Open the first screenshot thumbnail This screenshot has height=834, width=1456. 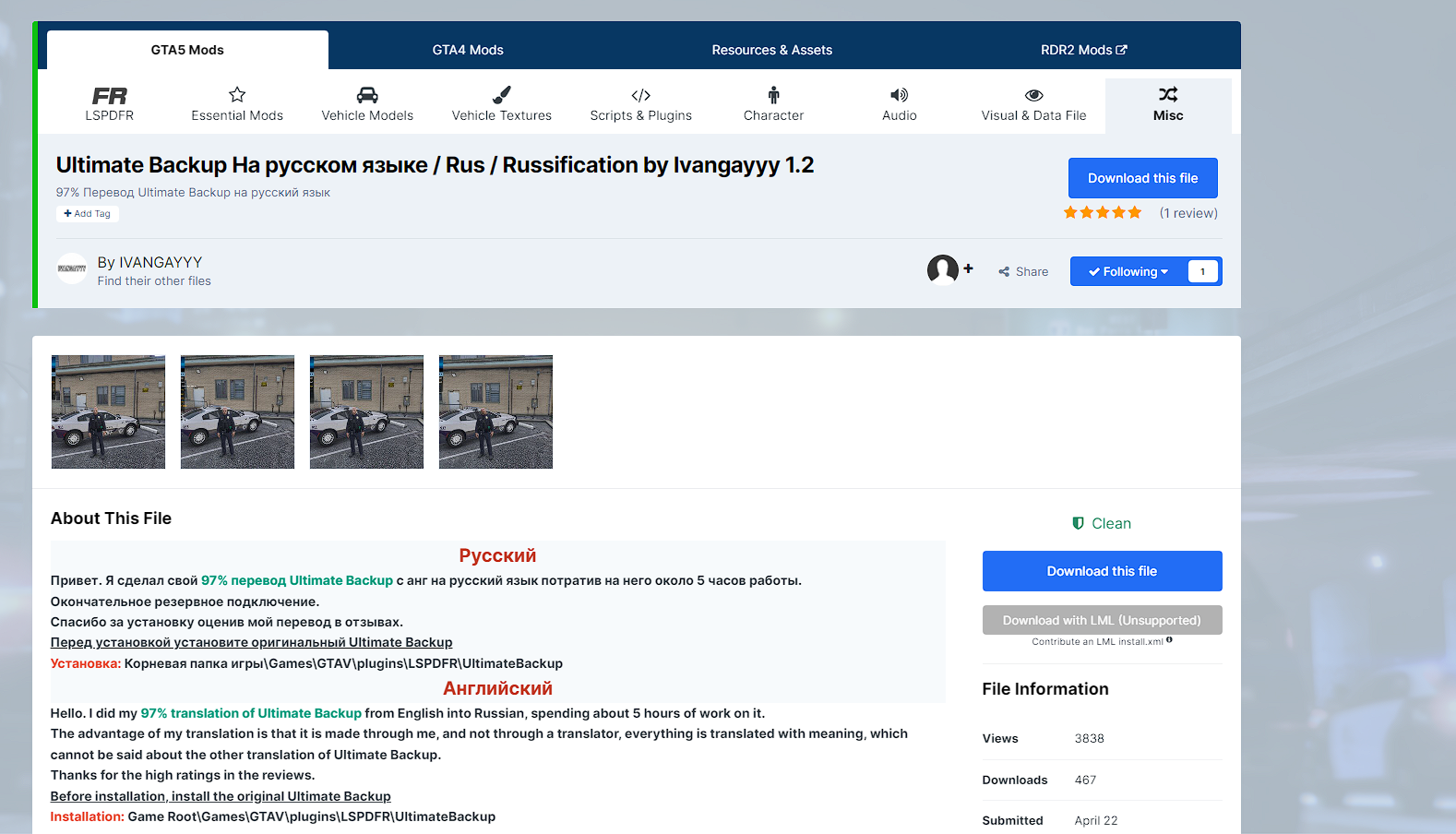pos(108,411)
